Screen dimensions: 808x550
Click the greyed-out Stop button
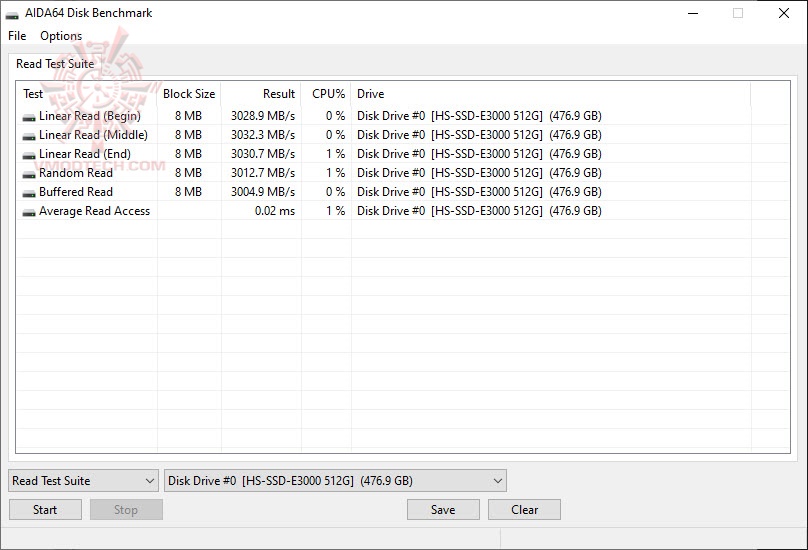coord(126,509)
